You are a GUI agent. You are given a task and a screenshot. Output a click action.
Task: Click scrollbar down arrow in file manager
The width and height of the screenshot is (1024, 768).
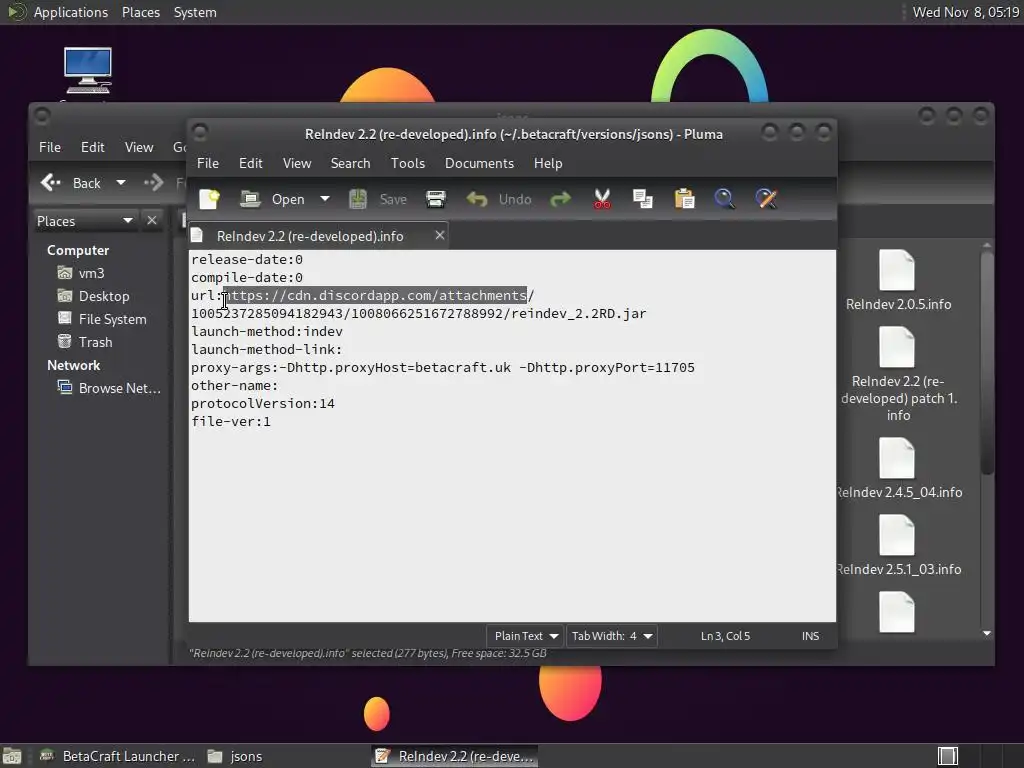coord(987,633)
